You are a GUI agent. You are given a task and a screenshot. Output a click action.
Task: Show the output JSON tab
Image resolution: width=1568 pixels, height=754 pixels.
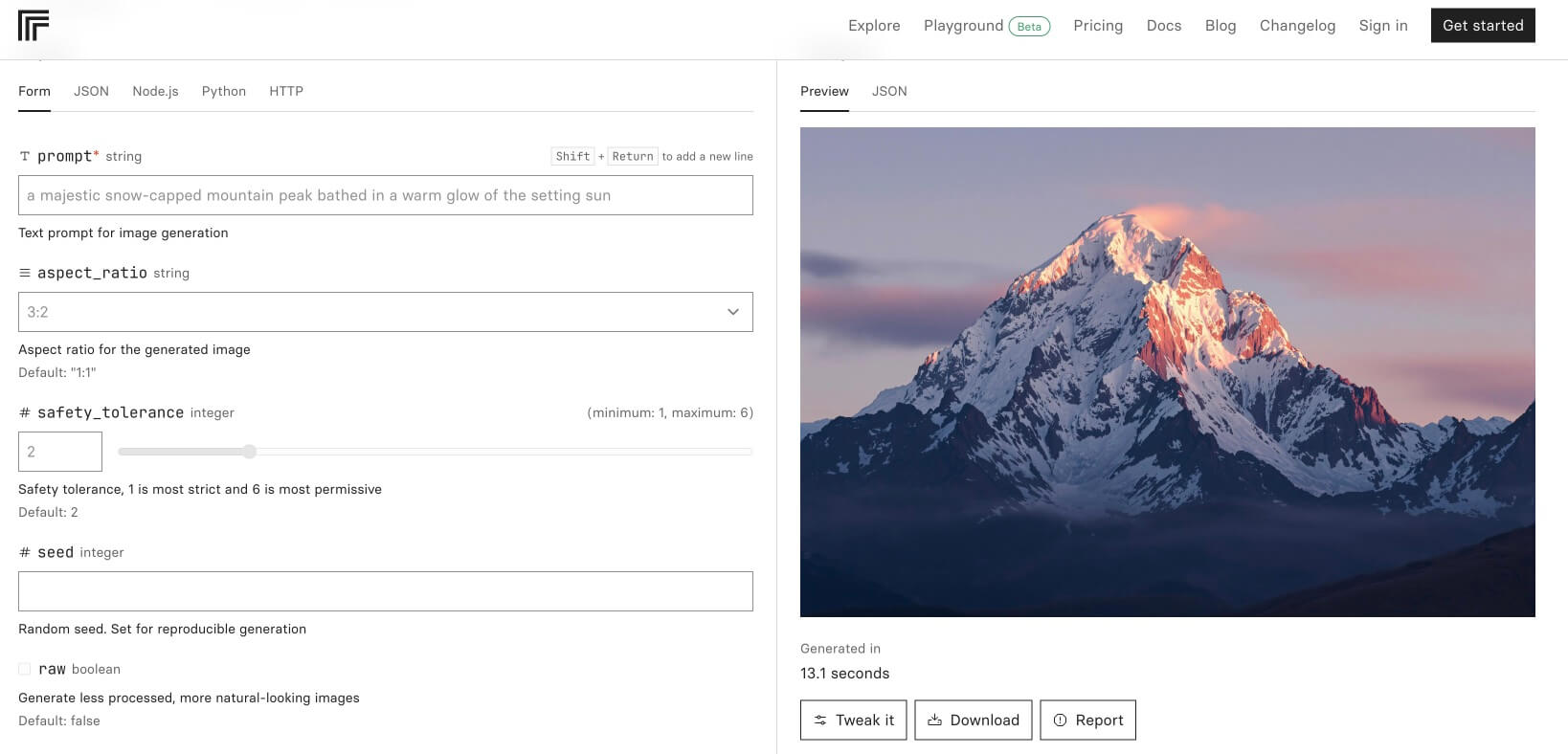889,91
